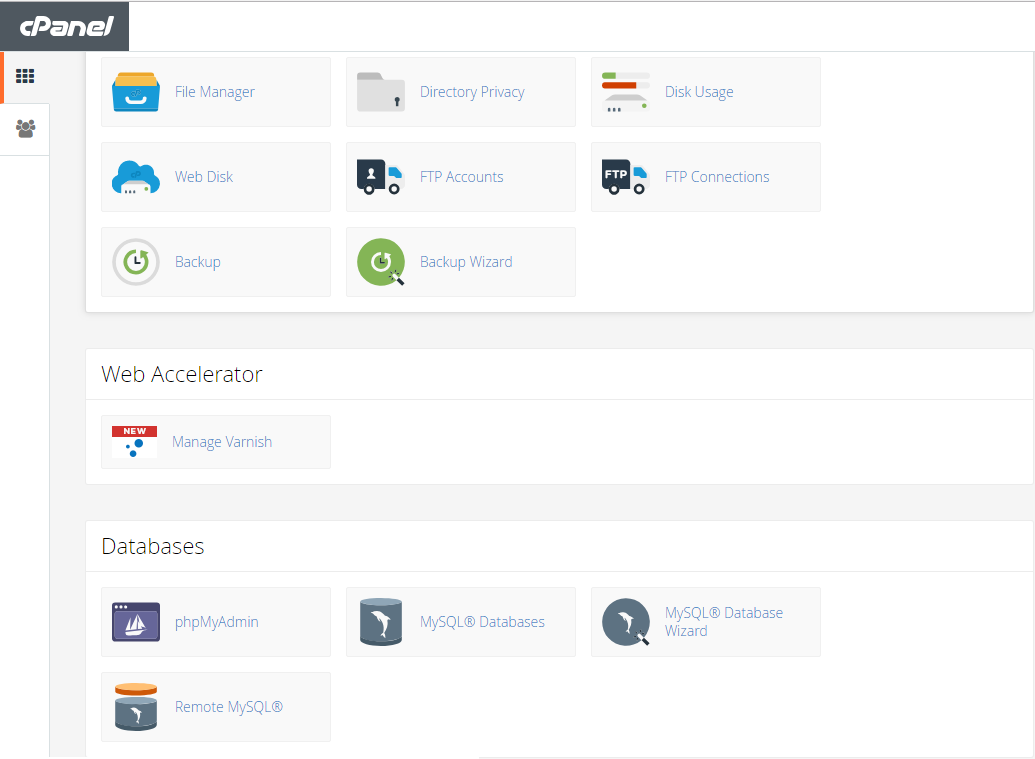
Task: Select the Directory Privacy padlock icon
Action: [380, 91]
